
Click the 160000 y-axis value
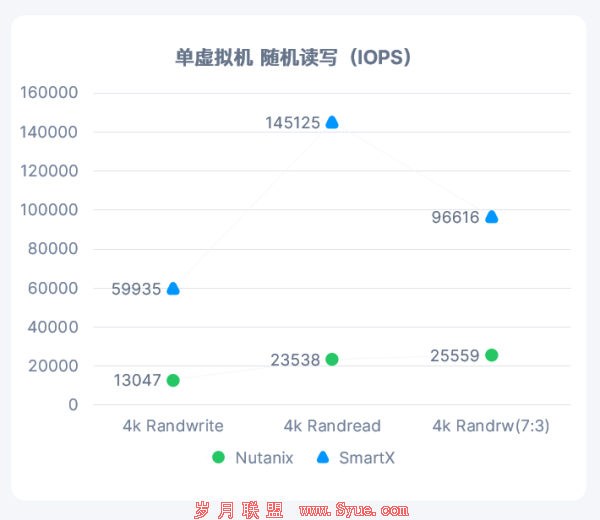pyautogui.click(x=49, y=93)
